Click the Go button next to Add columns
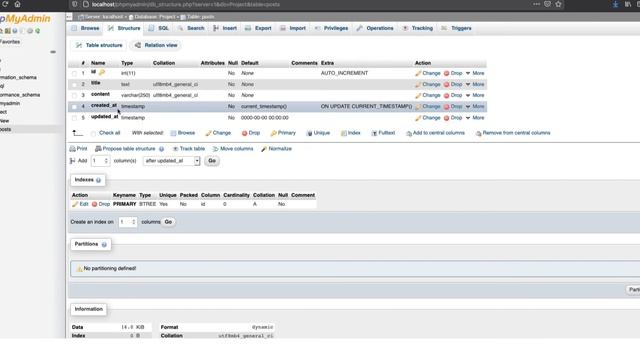Screen dimensions: 640x360 coord(212,161)
